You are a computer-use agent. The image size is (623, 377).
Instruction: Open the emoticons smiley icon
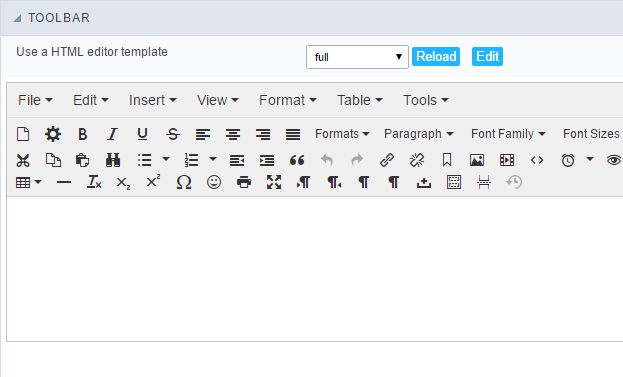(214, 182)
